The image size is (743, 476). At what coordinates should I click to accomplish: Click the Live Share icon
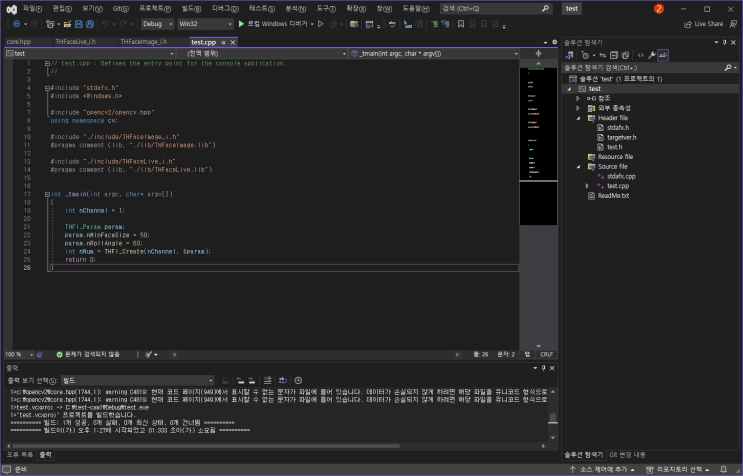687,23
